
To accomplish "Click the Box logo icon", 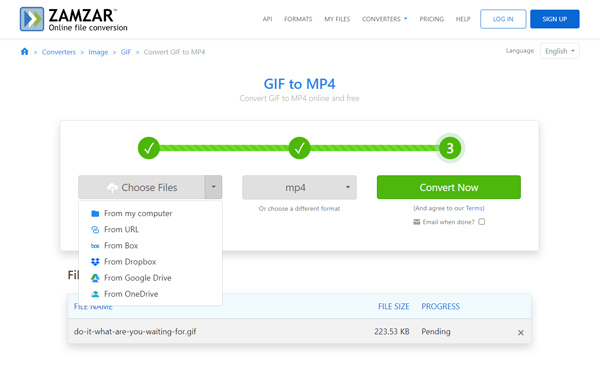I will click(95, 246).
